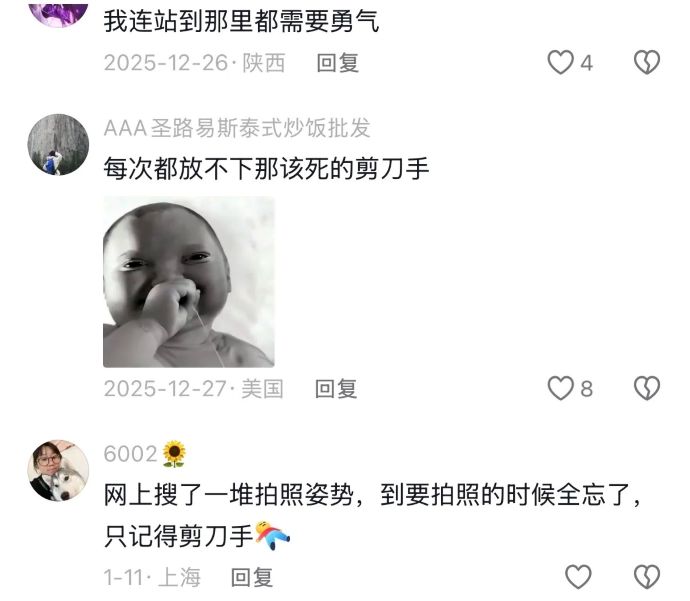Open AAA圣路易斯泰式炒饭批发 avatar
This screenshot has width=690, height=601.
(x=58, y=144)
